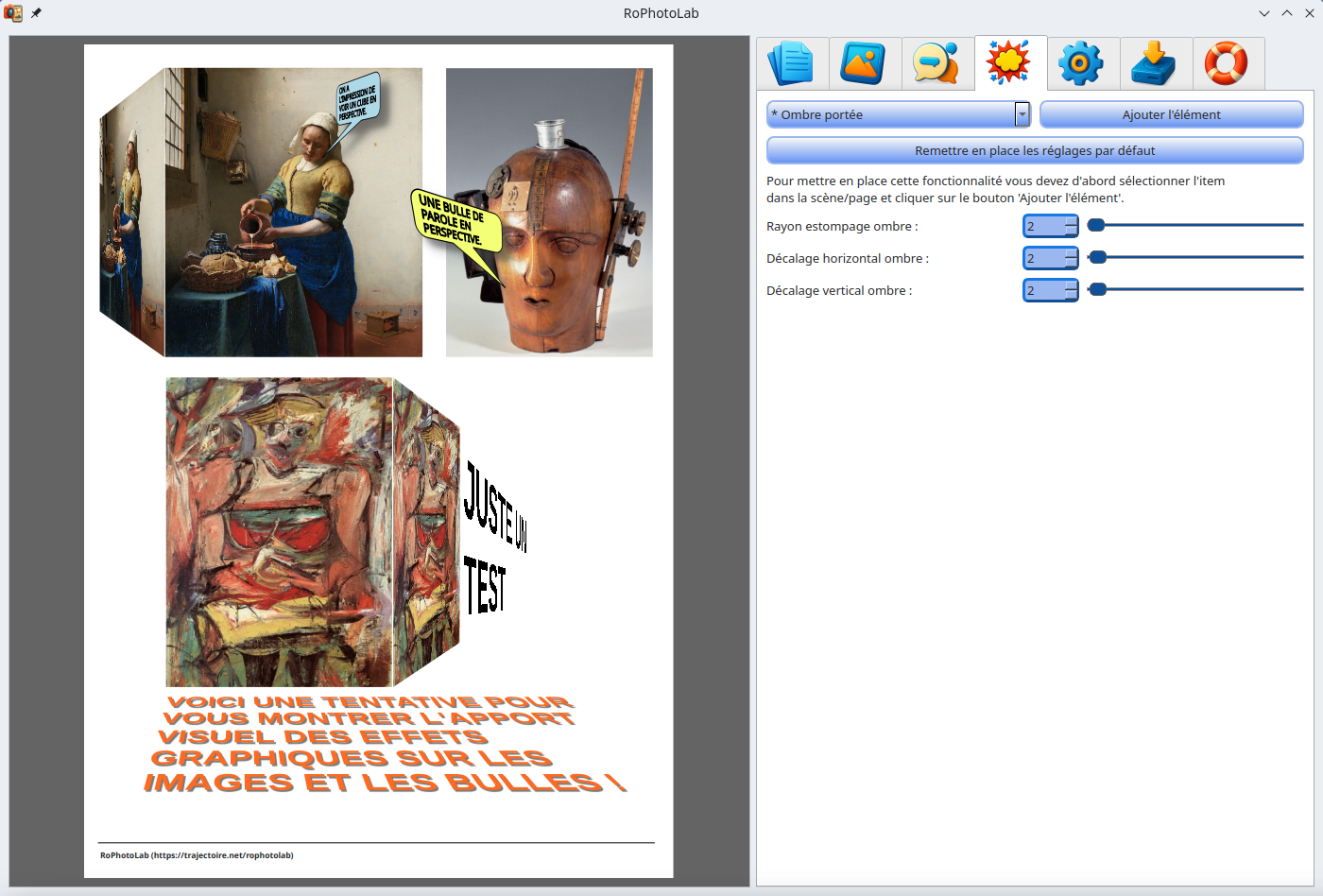
Task: Click the RoPhotoLab app icon in title bar
Action: 13,13
